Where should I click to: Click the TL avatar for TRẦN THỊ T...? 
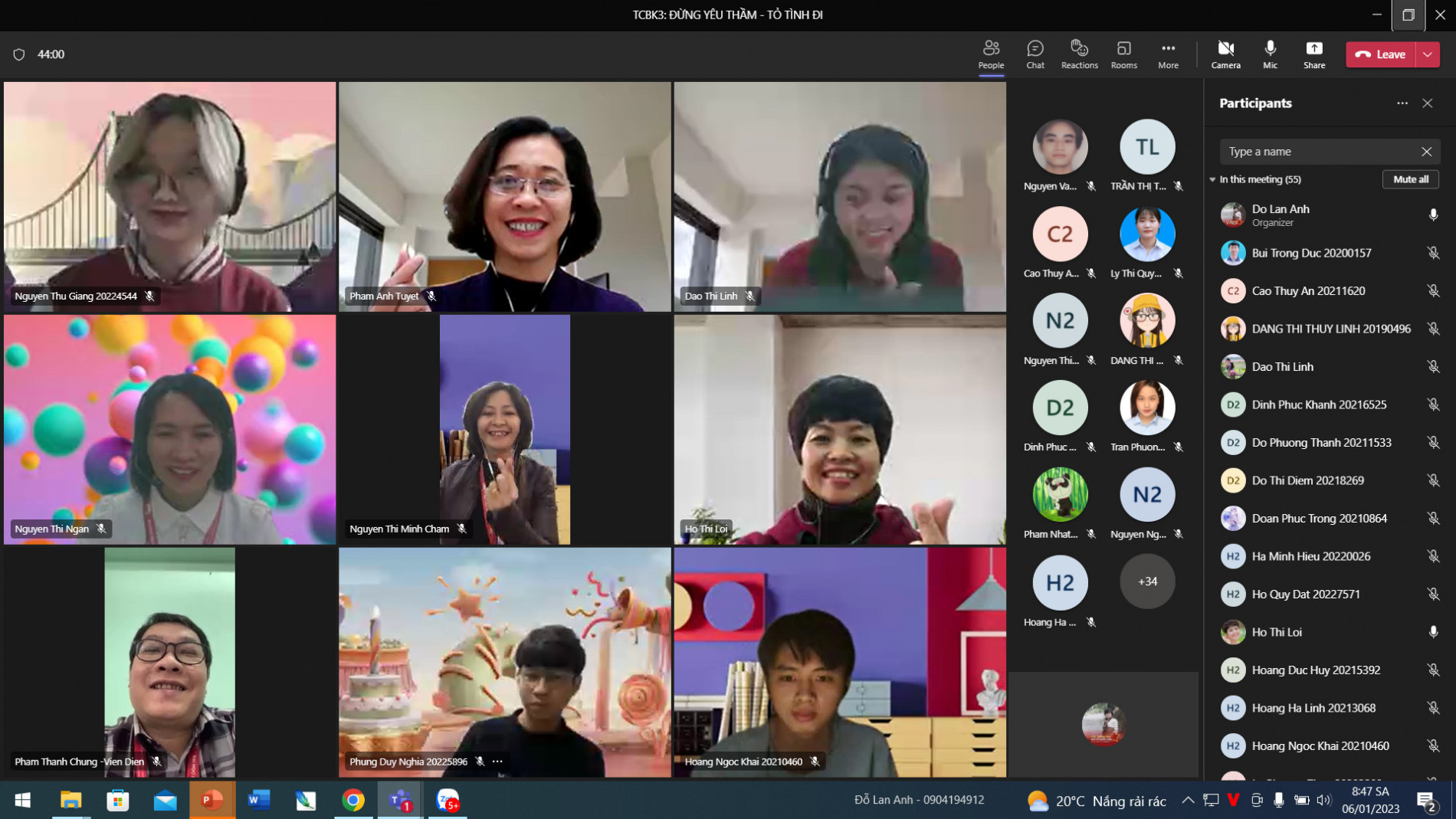tap(1147, 146)
